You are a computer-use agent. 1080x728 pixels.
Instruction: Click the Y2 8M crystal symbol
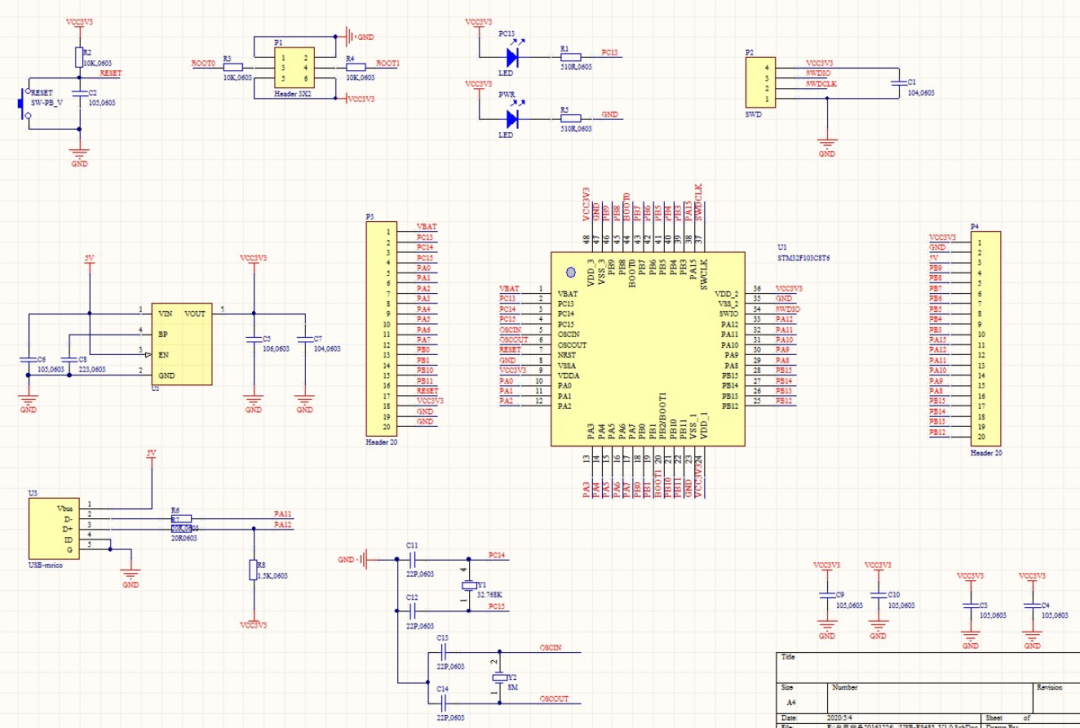[x=498, y=678]
